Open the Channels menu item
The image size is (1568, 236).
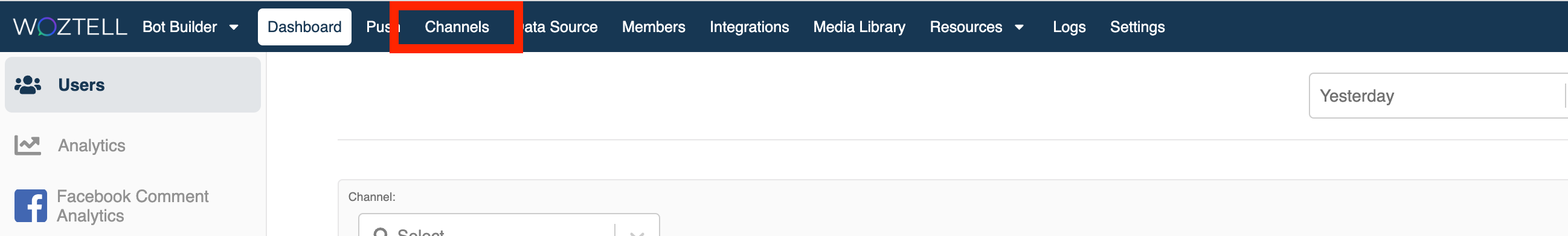pos(457,27)
